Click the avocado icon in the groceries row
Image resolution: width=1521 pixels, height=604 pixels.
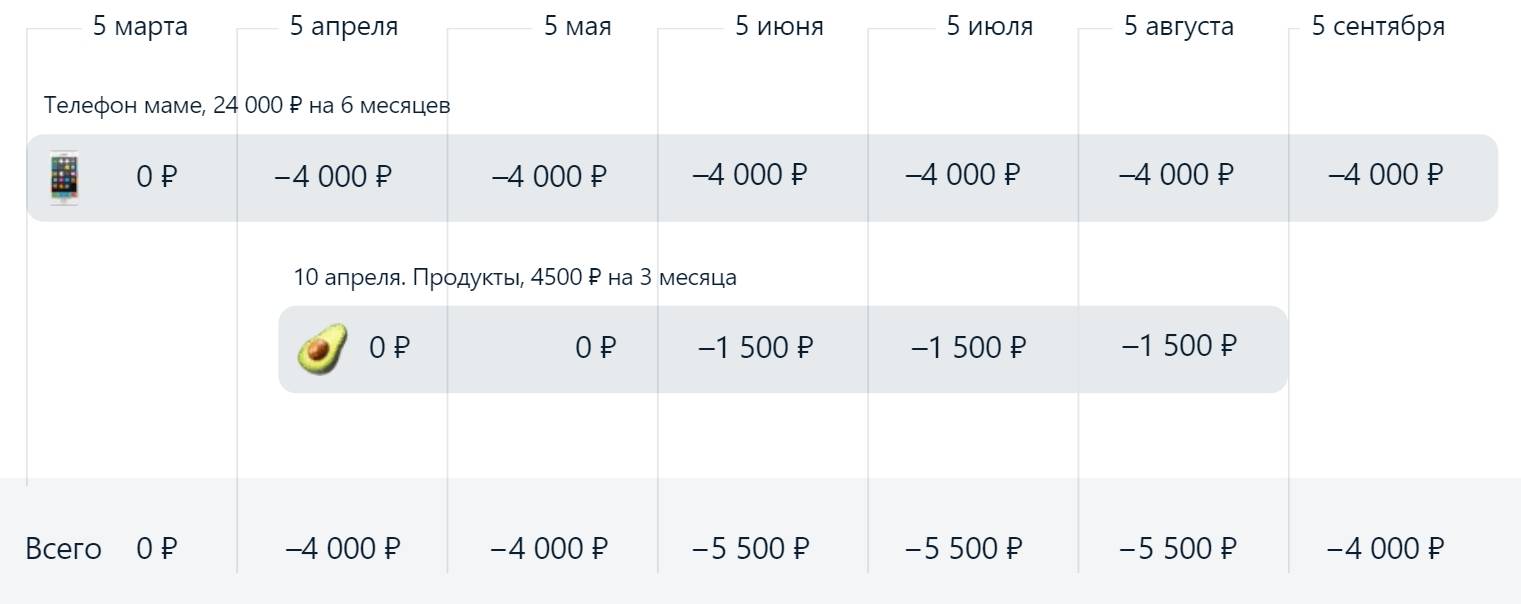click(322, 349)
